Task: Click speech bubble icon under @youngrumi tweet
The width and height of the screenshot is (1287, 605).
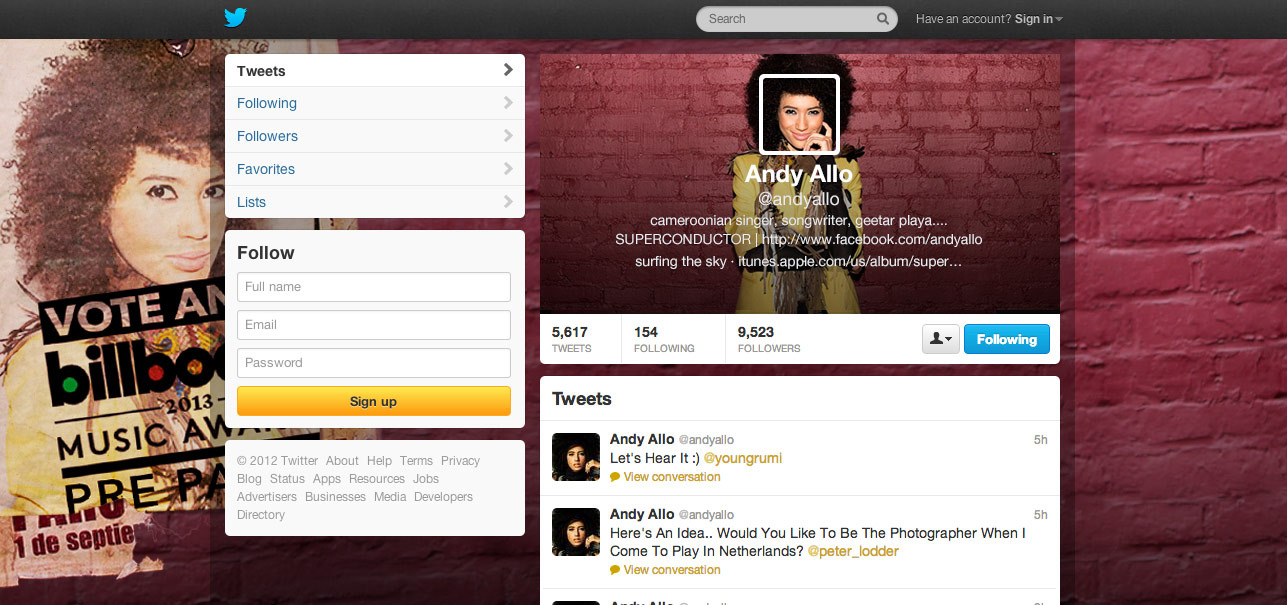Action: click(615, 477)
